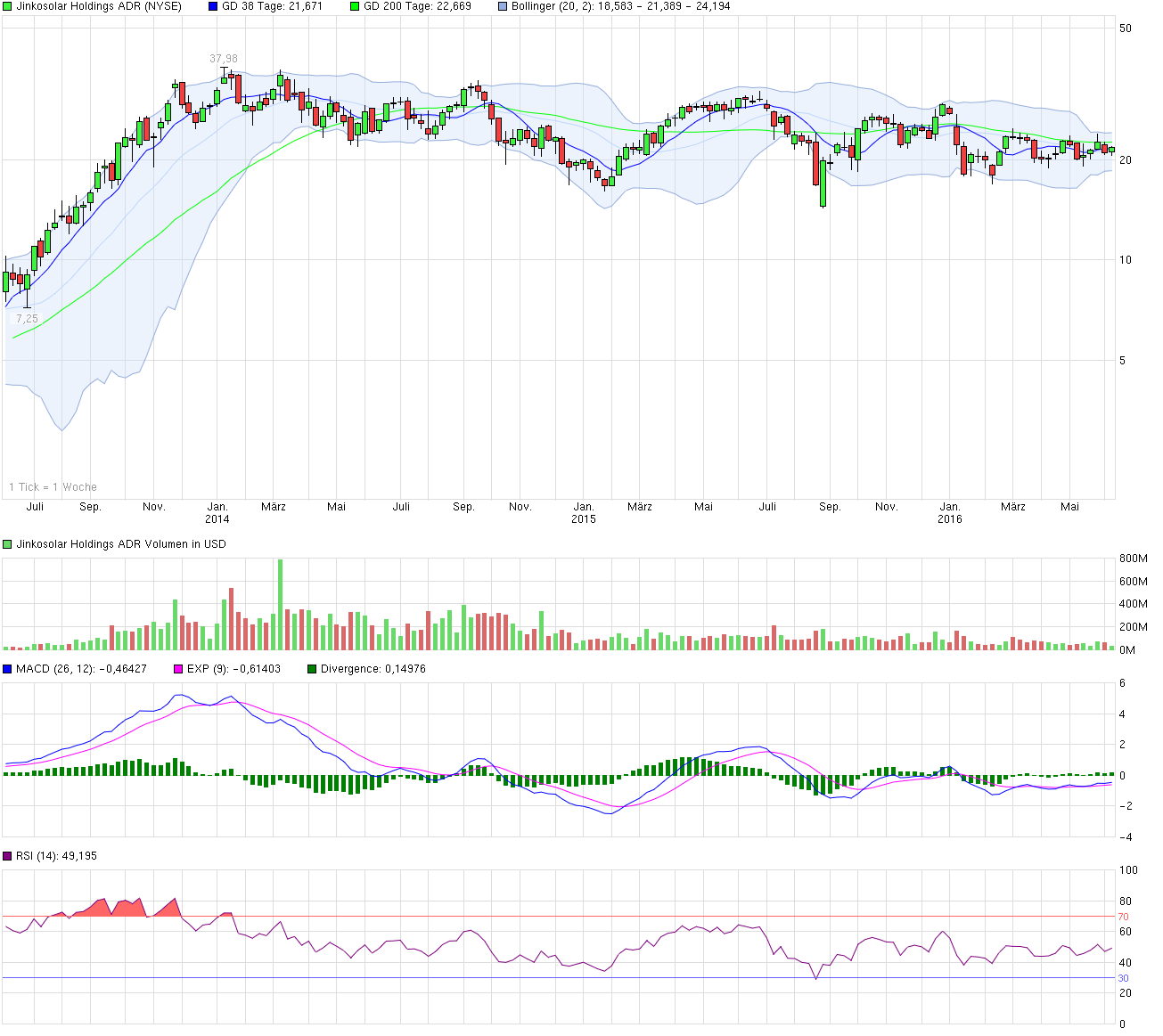
Task: Click the 2016 year label on time axis
Action: pos(950,519)
